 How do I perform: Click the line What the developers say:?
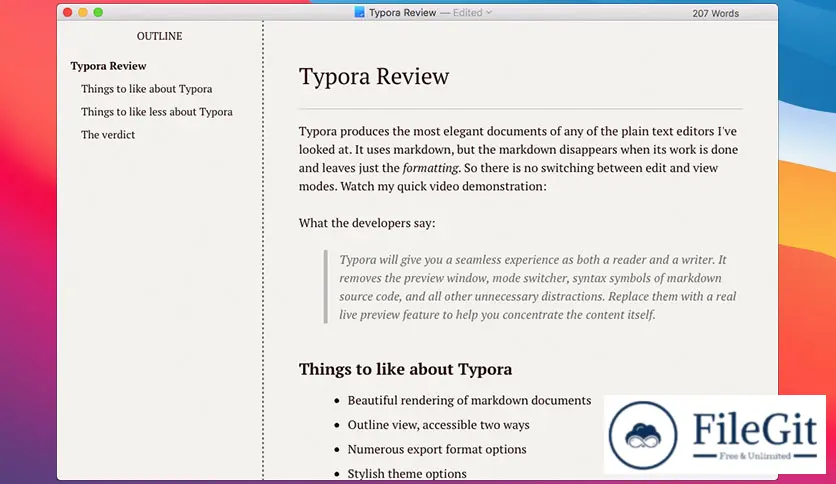point(367,223)
